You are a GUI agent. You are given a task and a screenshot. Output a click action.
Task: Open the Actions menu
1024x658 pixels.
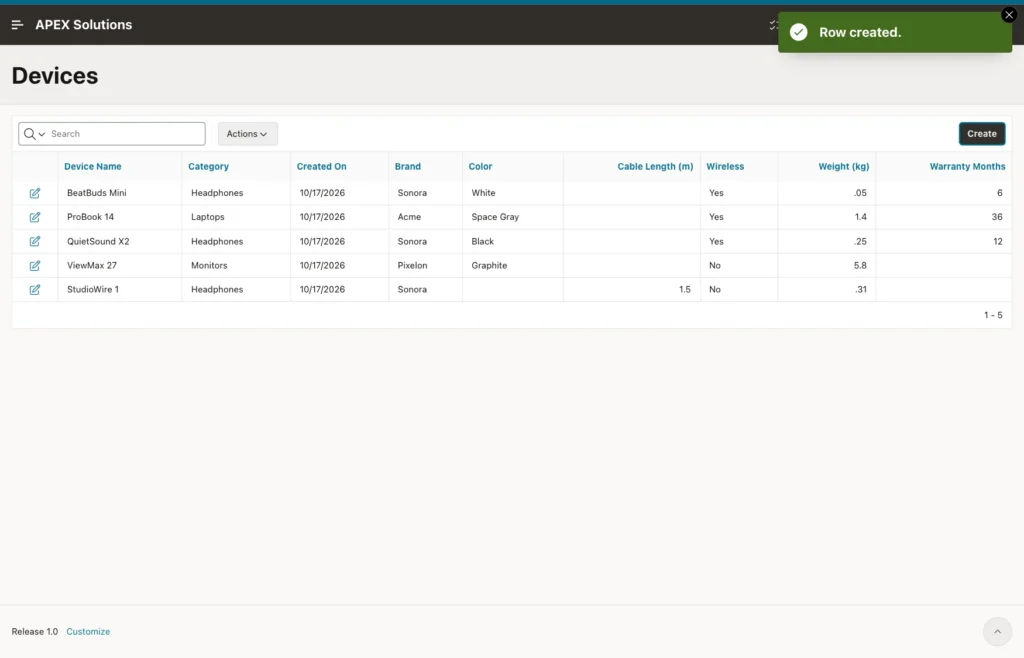click(248, 134)
